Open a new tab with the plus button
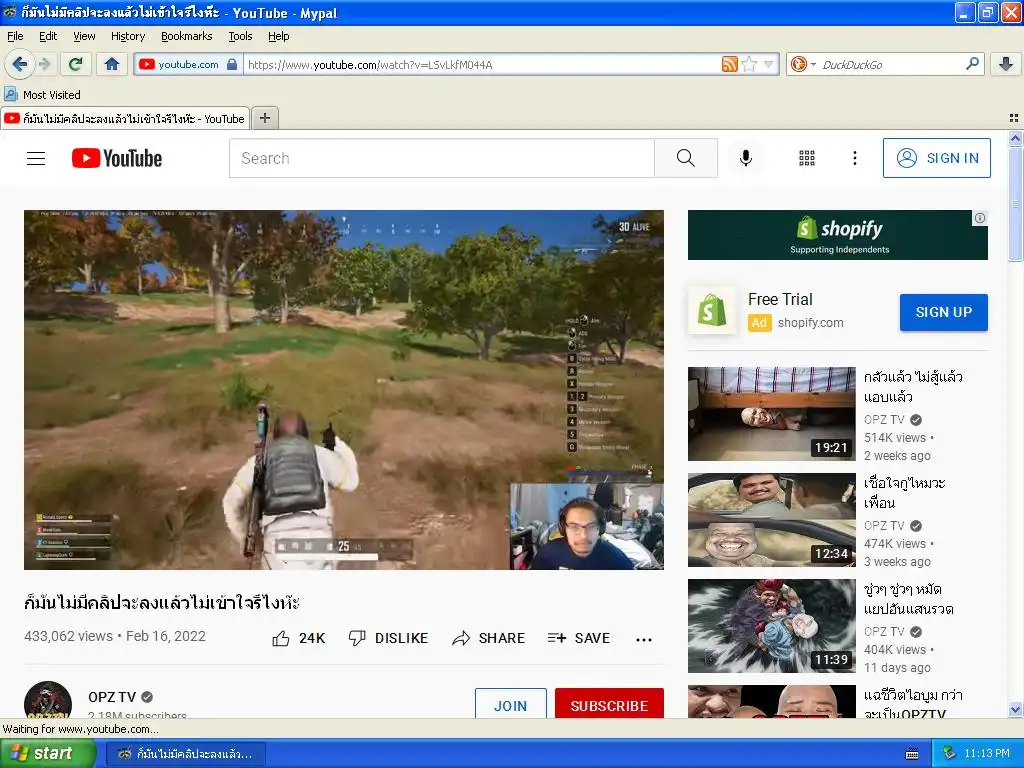The height and width of the screenshot is (768, 1024). click(x=264, y=118)
